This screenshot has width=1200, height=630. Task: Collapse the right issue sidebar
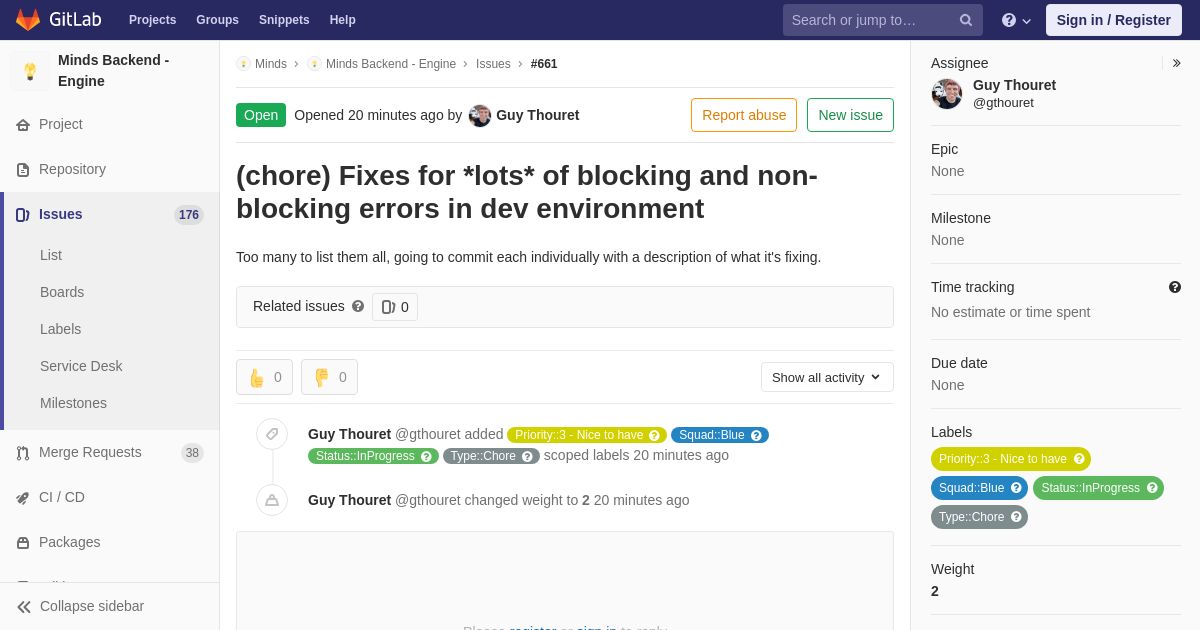pos(1176,63)
